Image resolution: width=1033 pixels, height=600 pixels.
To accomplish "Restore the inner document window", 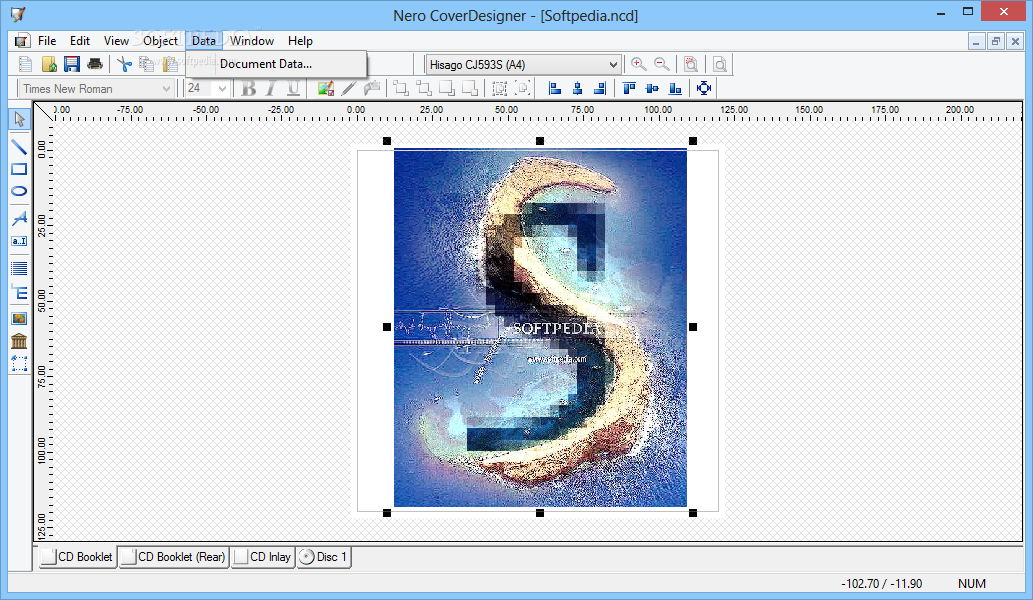I will pos(995,41).
